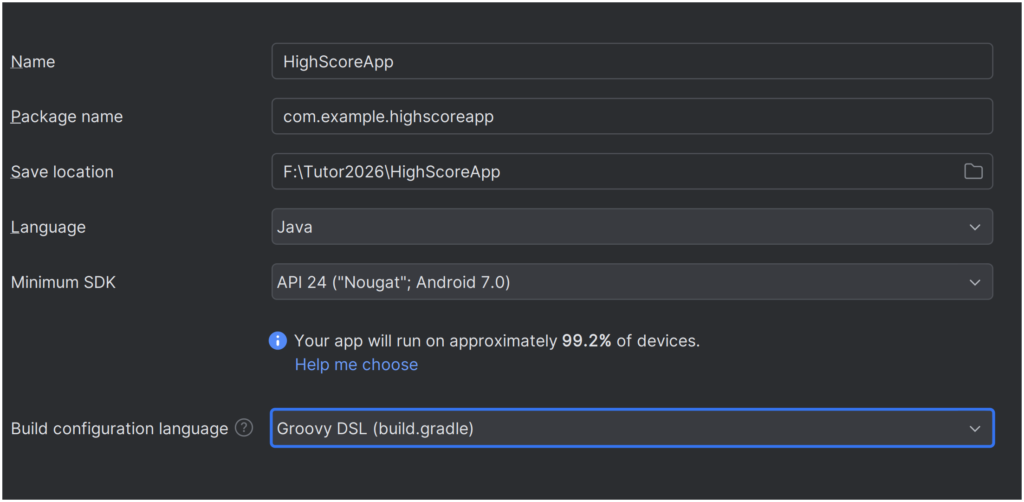
Task: Open the API 24 Nougat SDK combo box
Action: (620, 283)
